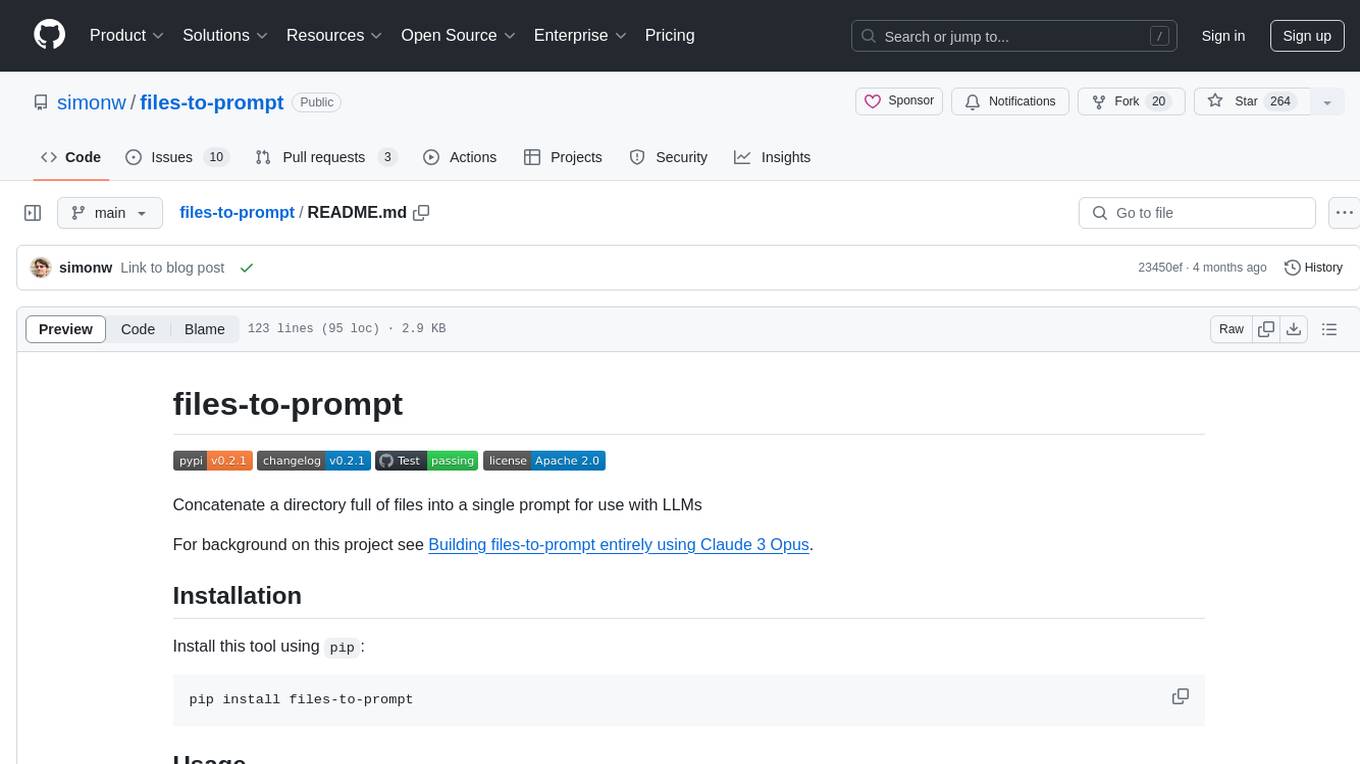The image size is (1360, 764).
Task: Open the document outline list icon
Action: [x=1329, y=329]
